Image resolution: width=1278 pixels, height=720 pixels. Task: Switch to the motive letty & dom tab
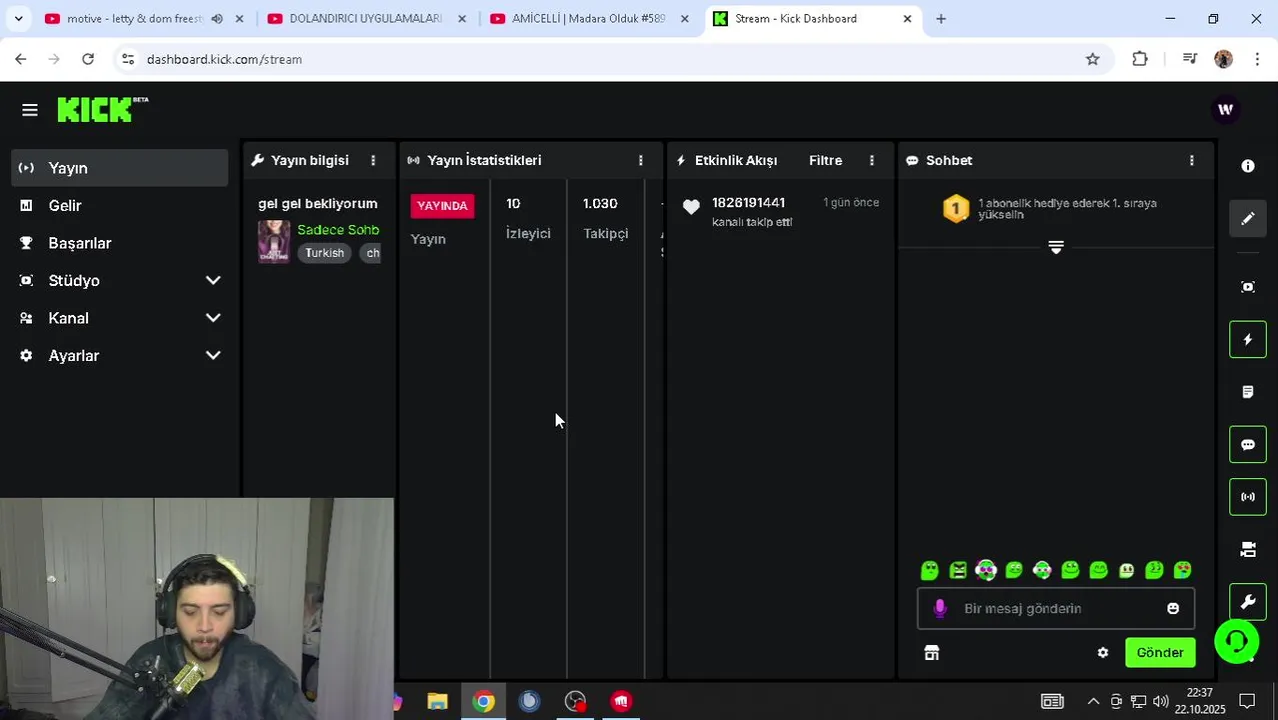134,19
